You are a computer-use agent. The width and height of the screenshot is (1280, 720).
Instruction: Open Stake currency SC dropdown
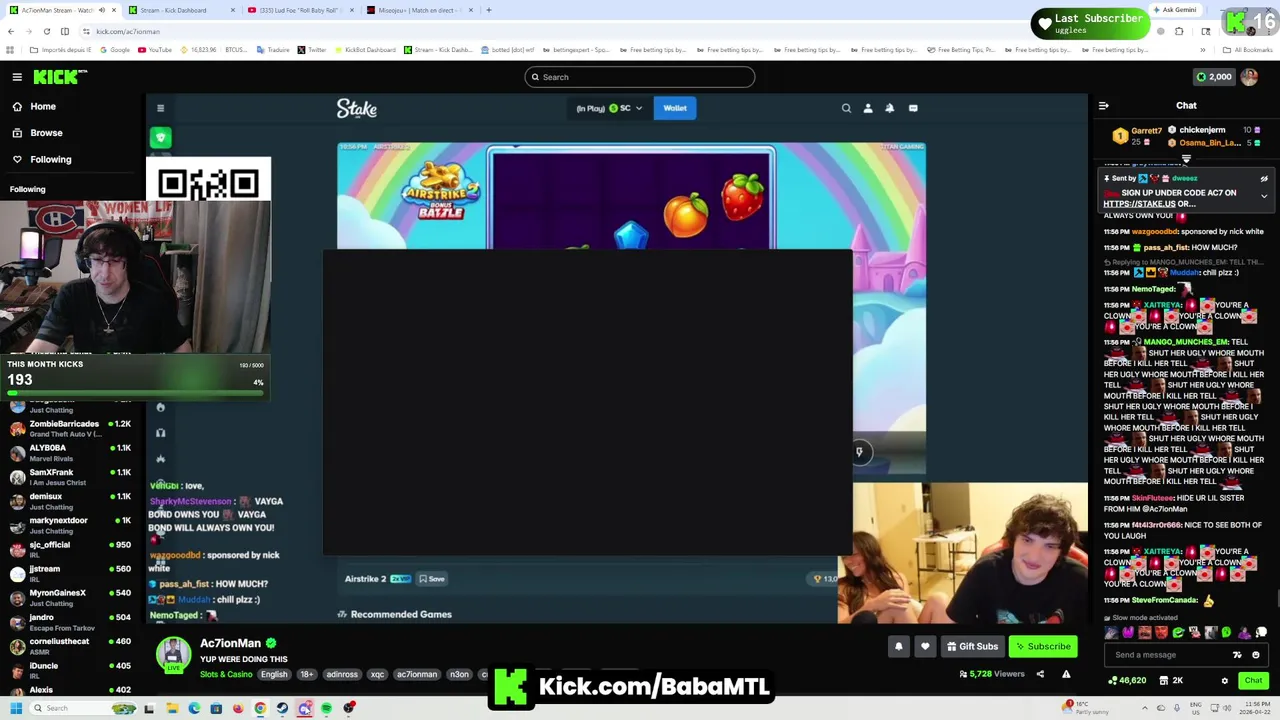[609, 108]
